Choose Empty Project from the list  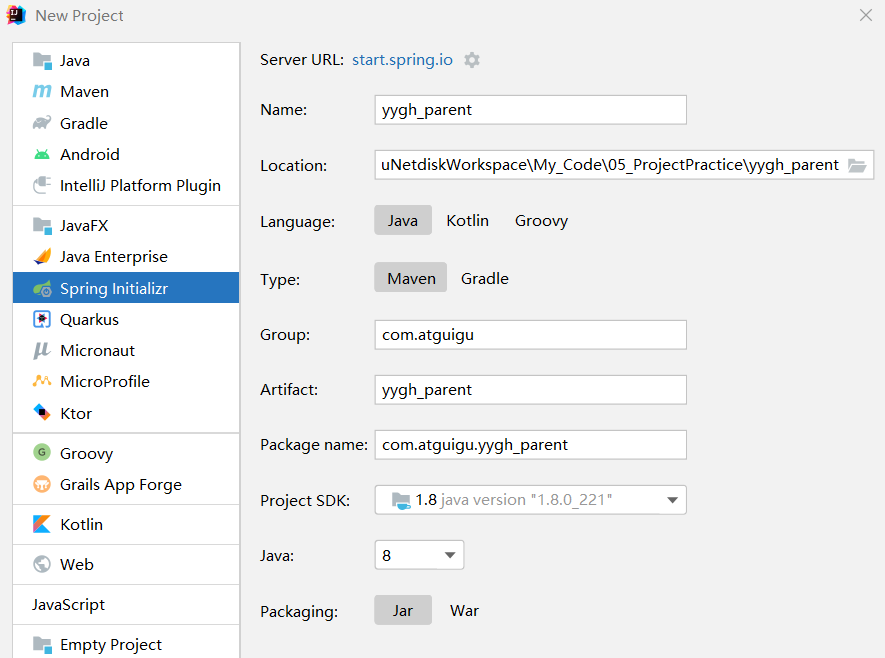[x=110, y=644]
